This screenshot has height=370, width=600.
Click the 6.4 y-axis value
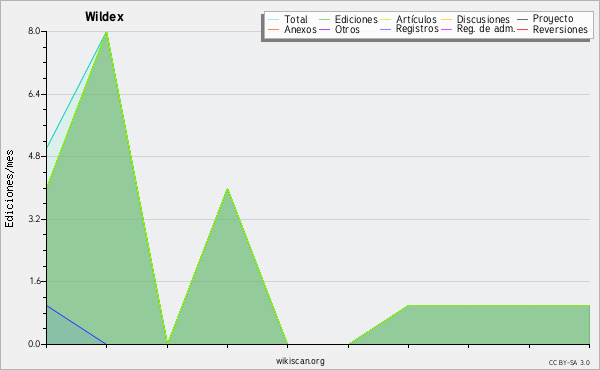click(34, 94)
